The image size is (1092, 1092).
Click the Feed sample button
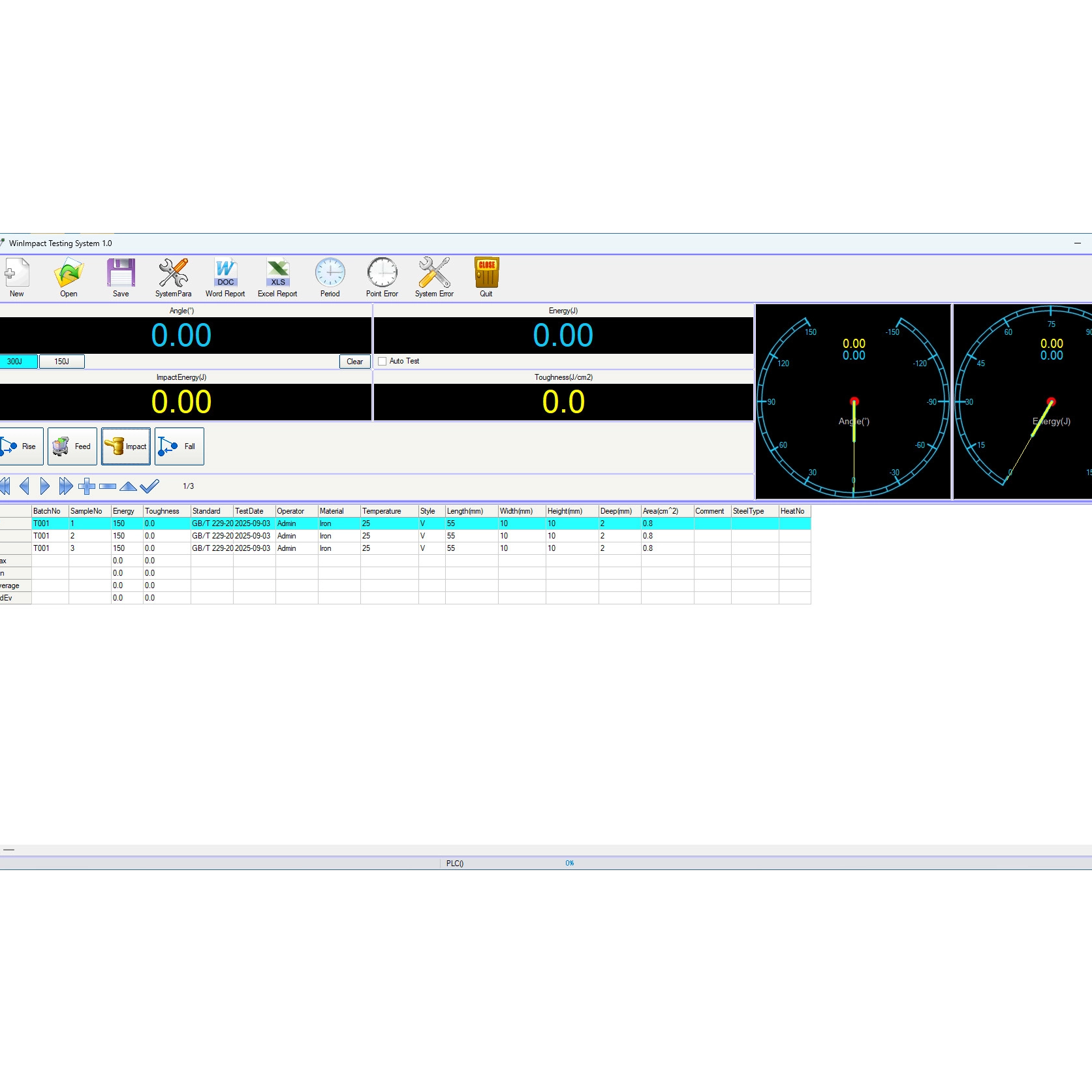click(72, 446)
